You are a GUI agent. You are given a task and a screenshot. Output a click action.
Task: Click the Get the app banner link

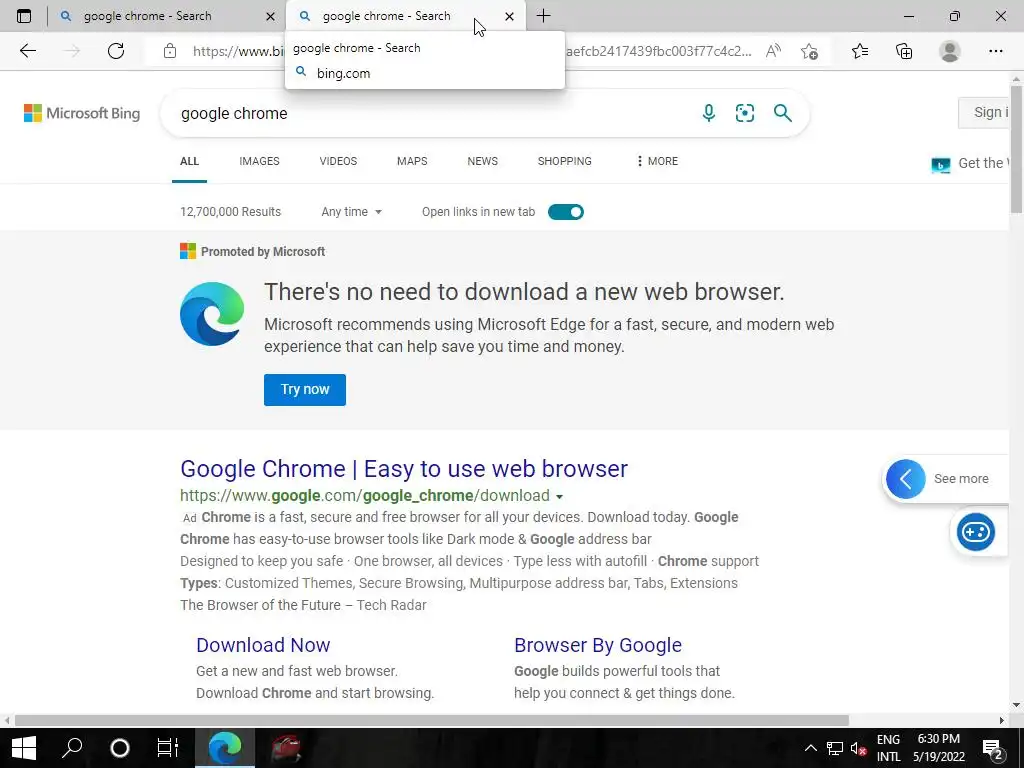970,163
